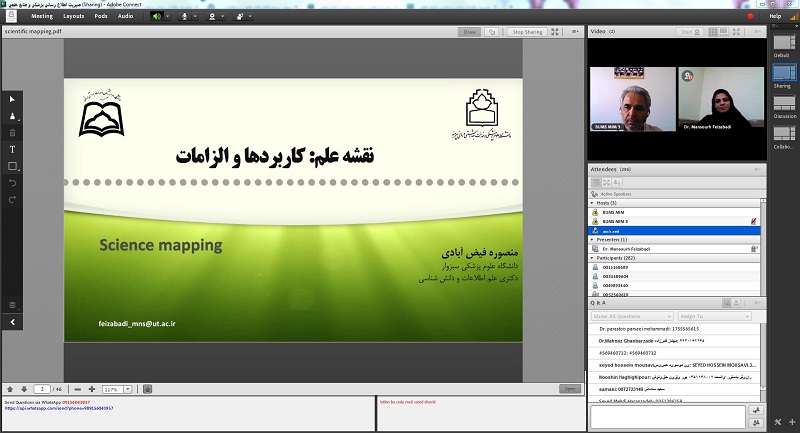Switch Q&A to presenter view icon
The width and height of the screenshot is (800, 433).
pyautogui.click(x=727, y=303)
